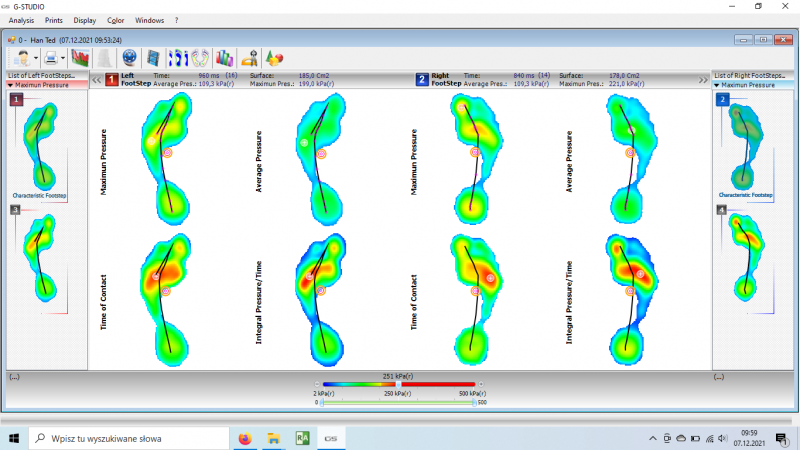Viewport: 800px width, 450px height.
Task: Click the pressure color scale slider handle
Action: click(x=399, y=384)
